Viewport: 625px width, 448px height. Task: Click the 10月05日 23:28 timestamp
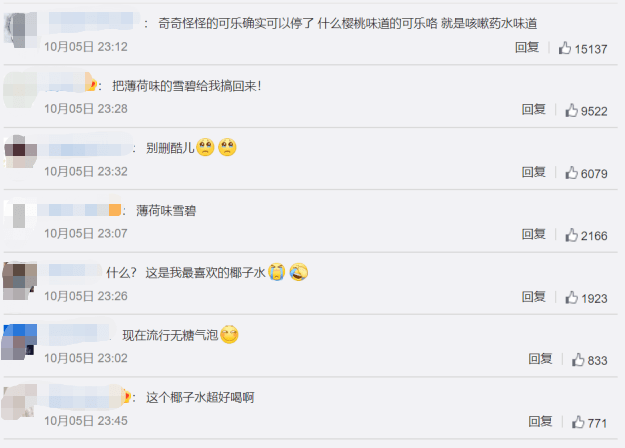click(86, 109)
